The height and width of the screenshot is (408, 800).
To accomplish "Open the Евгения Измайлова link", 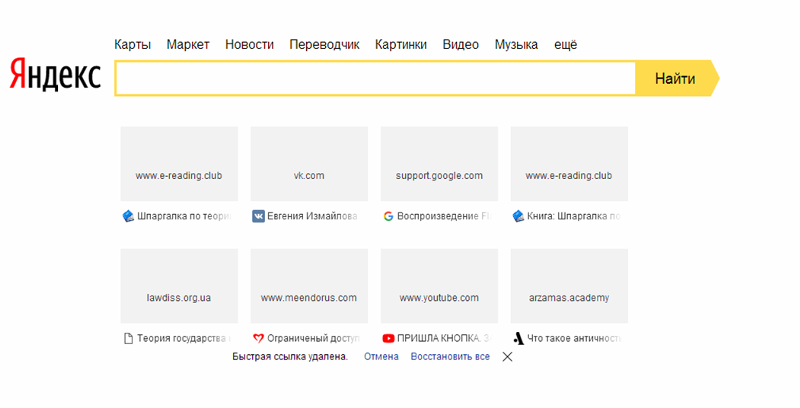I will (312, 216).
